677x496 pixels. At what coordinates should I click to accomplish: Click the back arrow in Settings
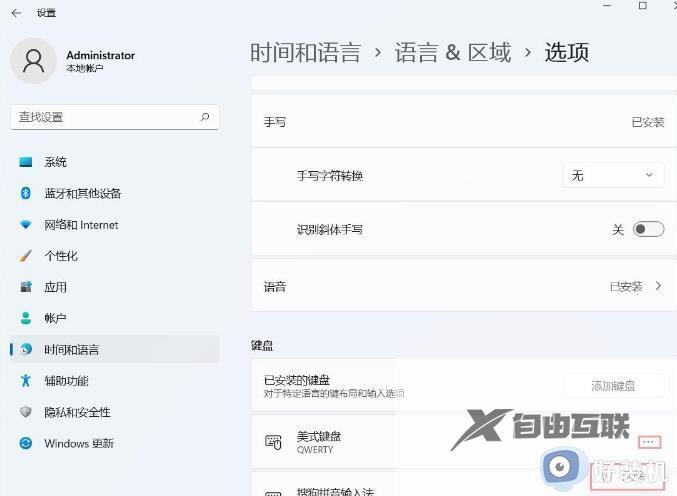coord(16,13)
